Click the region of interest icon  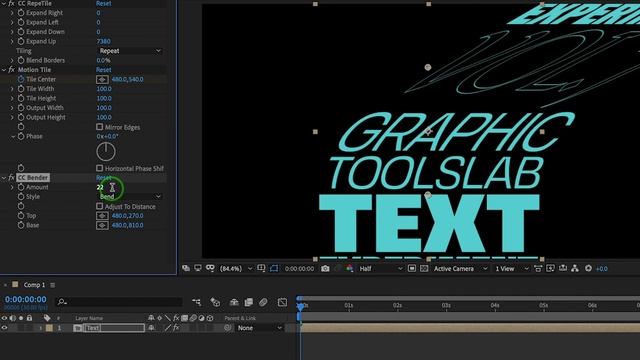pyautogui.click(x=412, y=269)
